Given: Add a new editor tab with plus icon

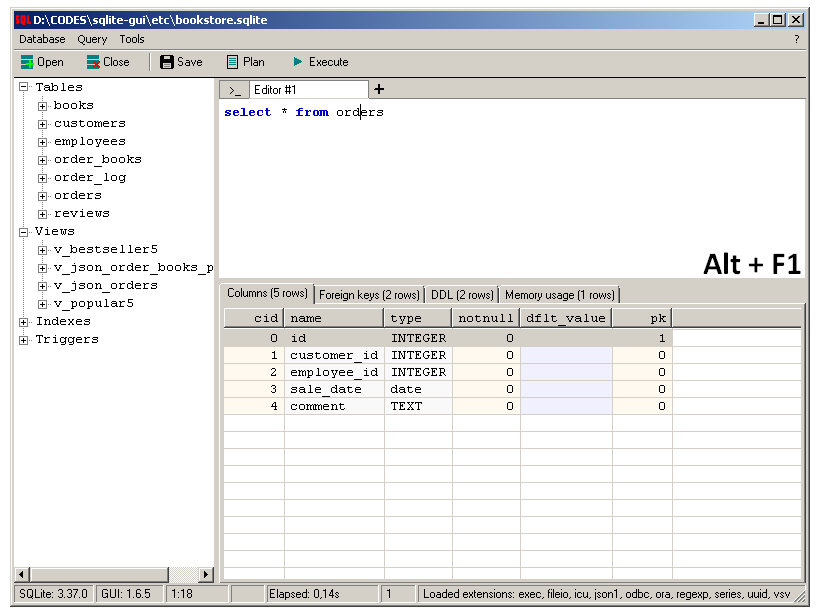Looking at the screenshot, I should point(378,88).
